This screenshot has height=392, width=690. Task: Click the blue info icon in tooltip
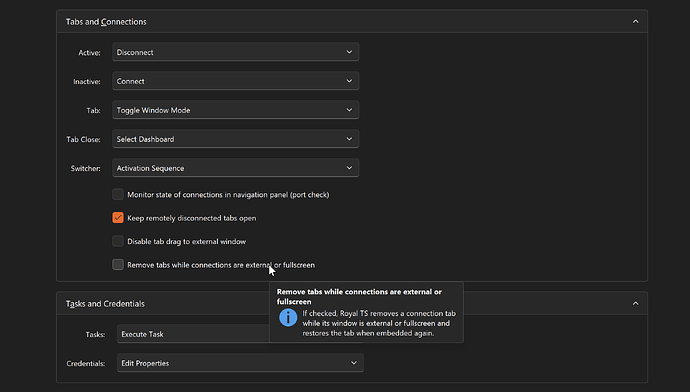(288, 317)
